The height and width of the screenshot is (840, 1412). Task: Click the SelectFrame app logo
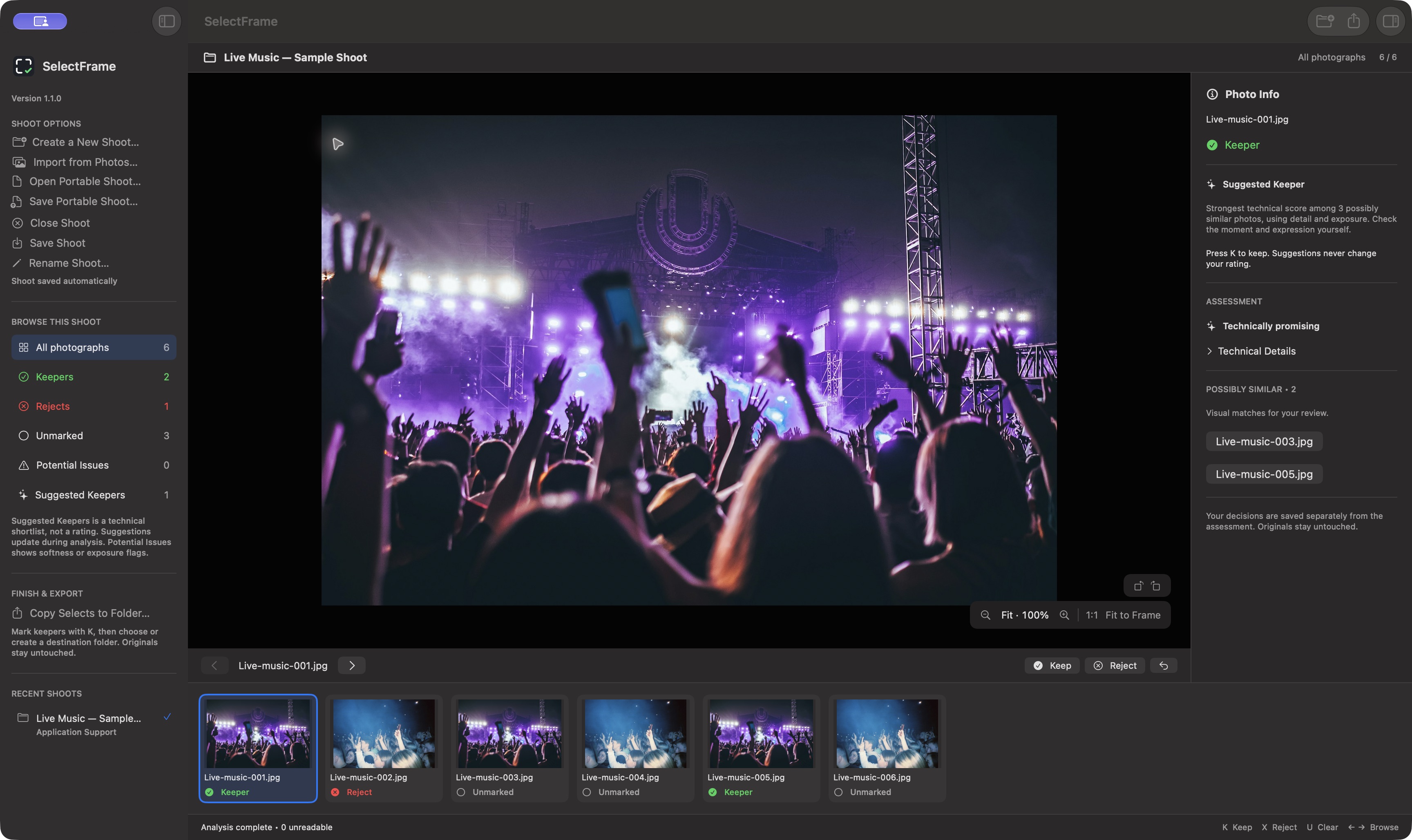(24, 66)
